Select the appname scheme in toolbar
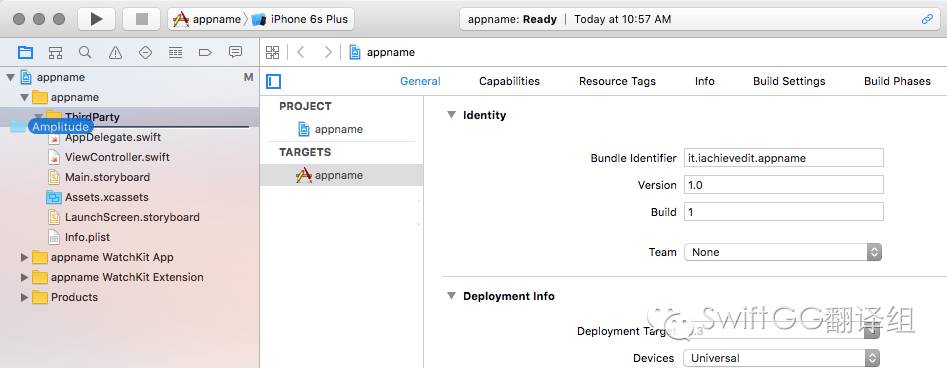The image size is (947, 368). click(207, 19)
